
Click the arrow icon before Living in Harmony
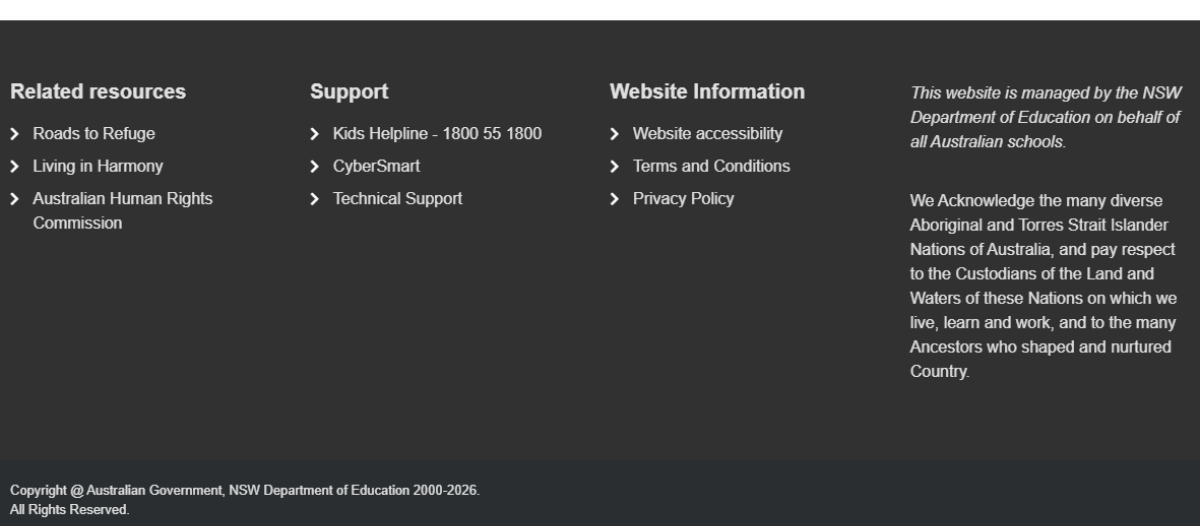(x=15, y=167)
